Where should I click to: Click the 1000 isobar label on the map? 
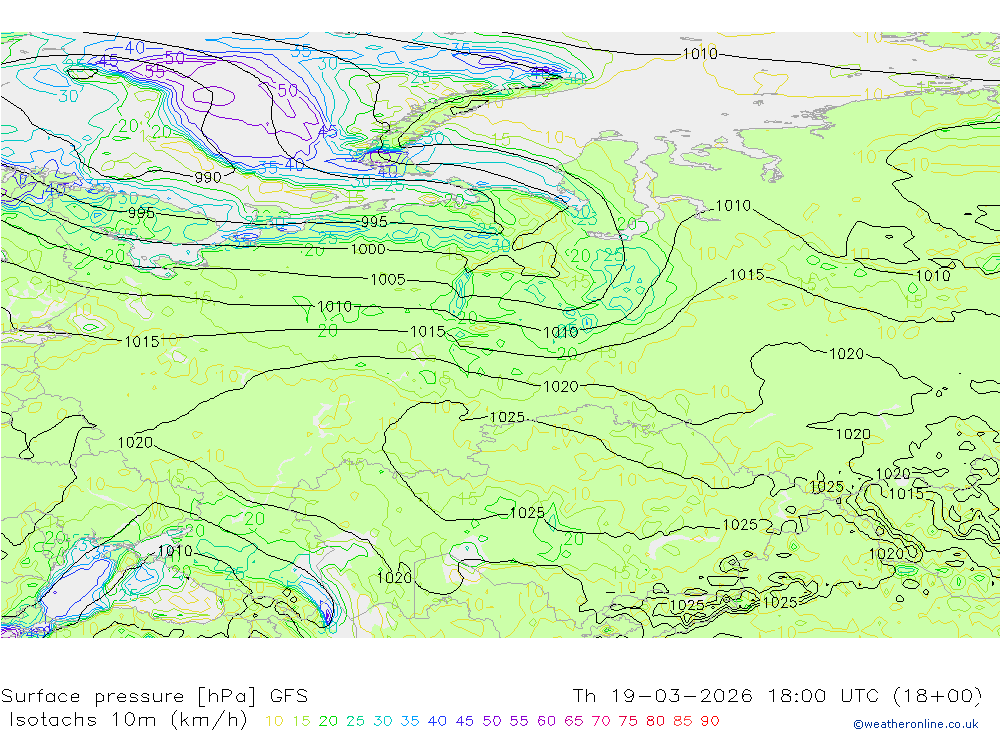tap(368, 249)
